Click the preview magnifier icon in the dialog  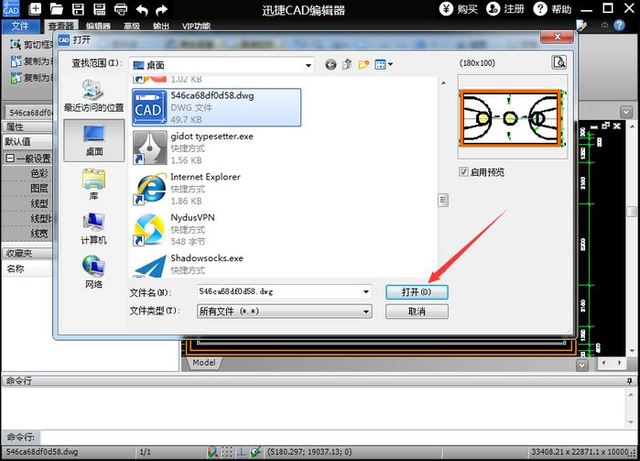point(559,62)
